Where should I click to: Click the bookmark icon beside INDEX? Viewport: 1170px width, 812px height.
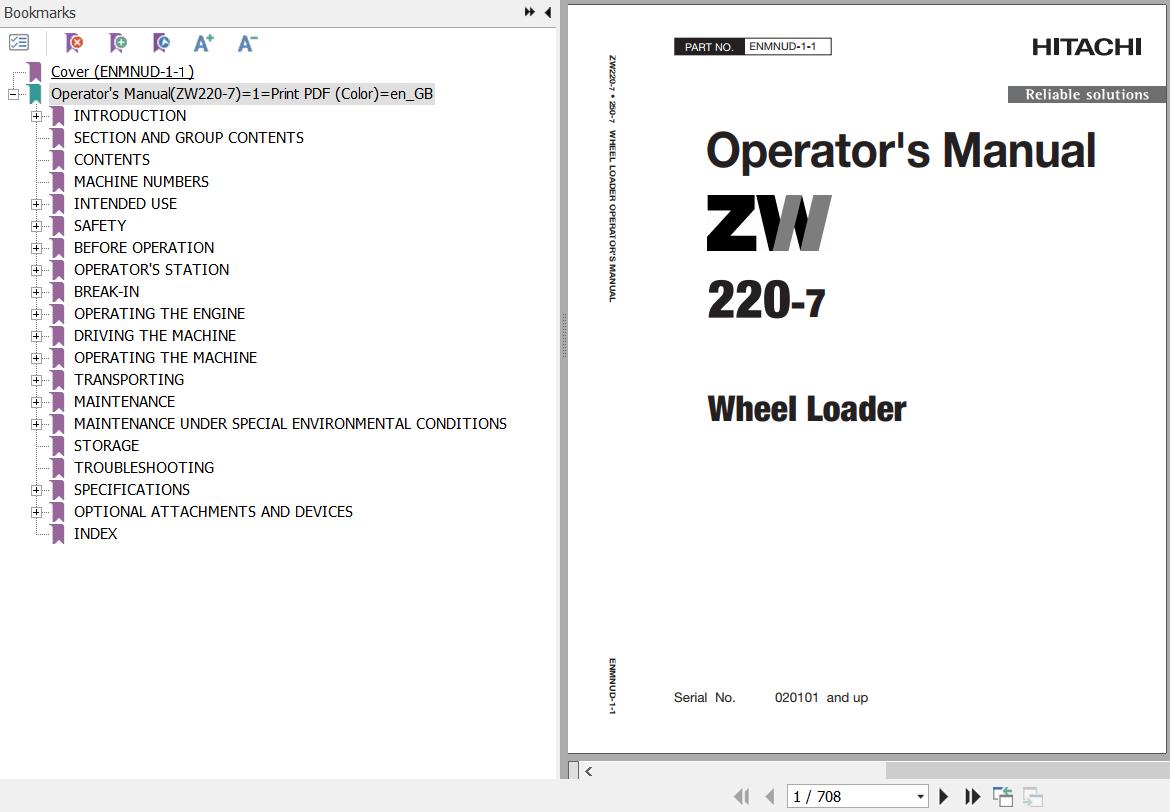pos(57,534)
